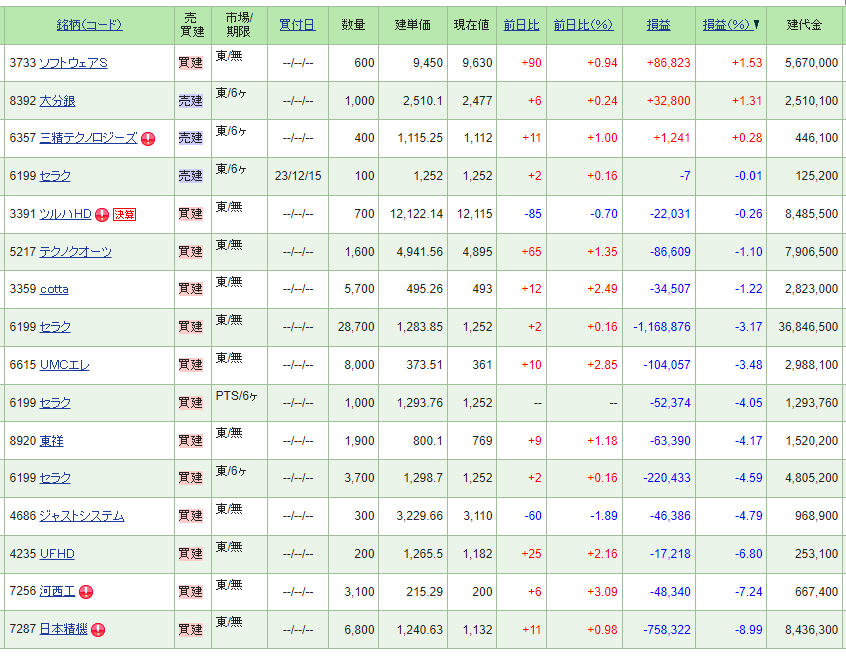The image size is (846, 659).
Task: Sort by 損益(%) column header link
Action: tap(727, 25)
